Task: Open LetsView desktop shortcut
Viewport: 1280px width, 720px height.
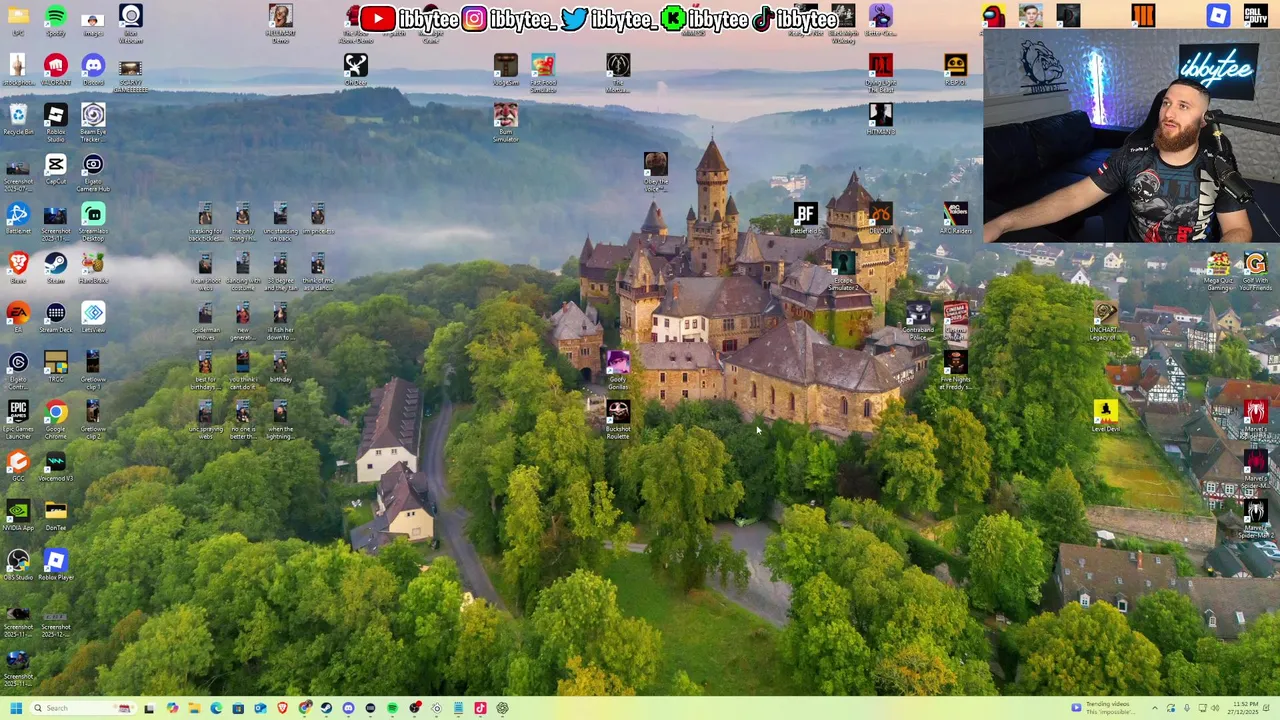Action: click(93, 318)
